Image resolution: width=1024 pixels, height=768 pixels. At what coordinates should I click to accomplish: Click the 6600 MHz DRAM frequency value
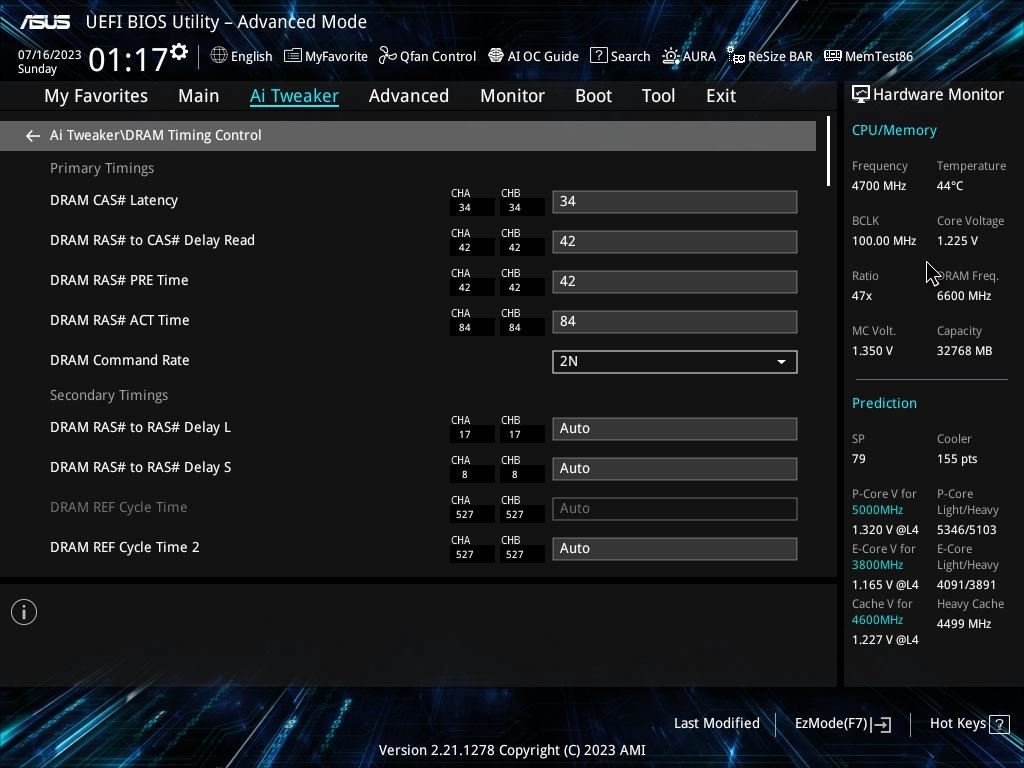(964, 296)
